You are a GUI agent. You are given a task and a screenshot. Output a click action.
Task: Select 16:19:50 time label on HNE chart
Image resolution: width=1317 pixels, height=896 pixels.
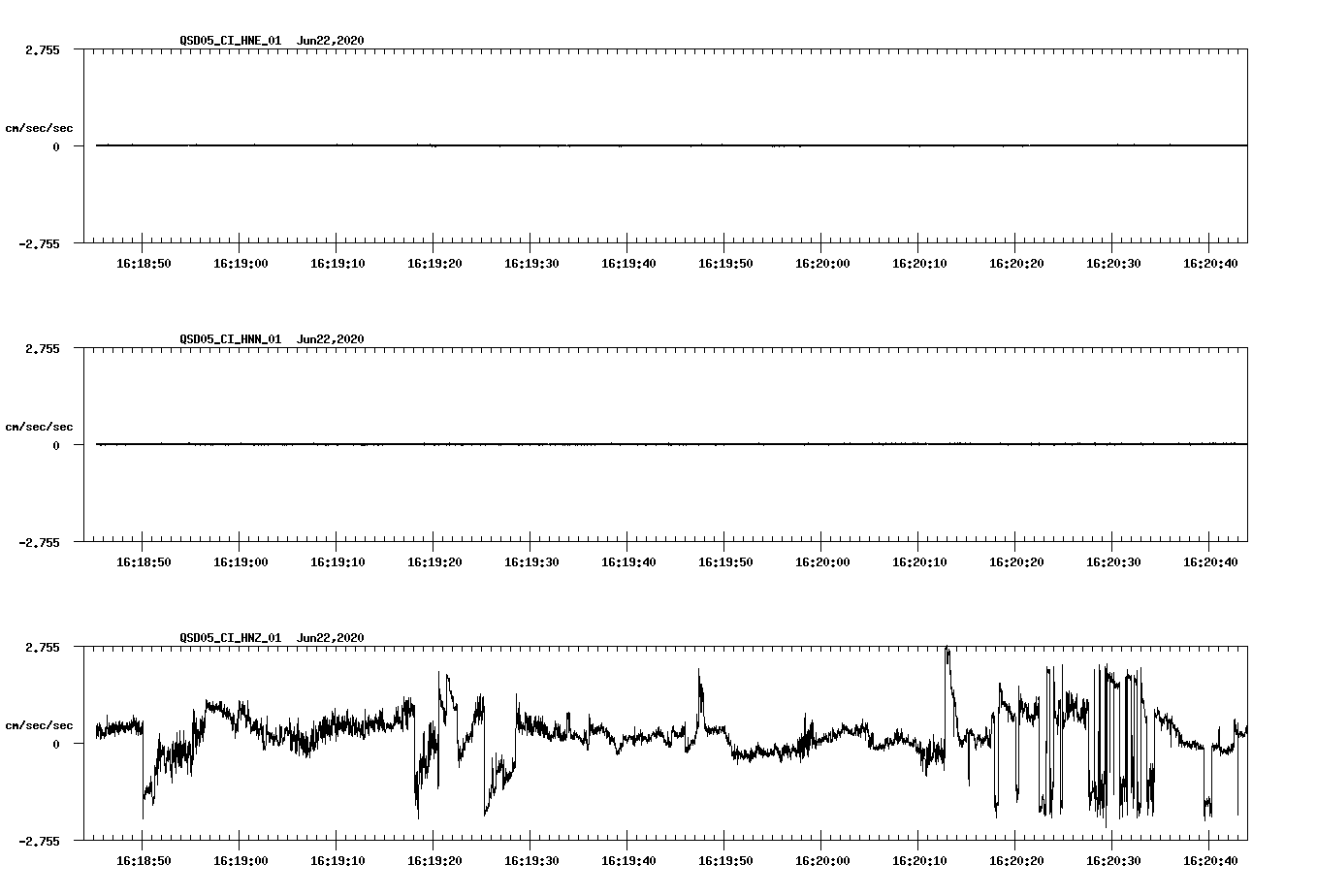click(x=725, y=263)
